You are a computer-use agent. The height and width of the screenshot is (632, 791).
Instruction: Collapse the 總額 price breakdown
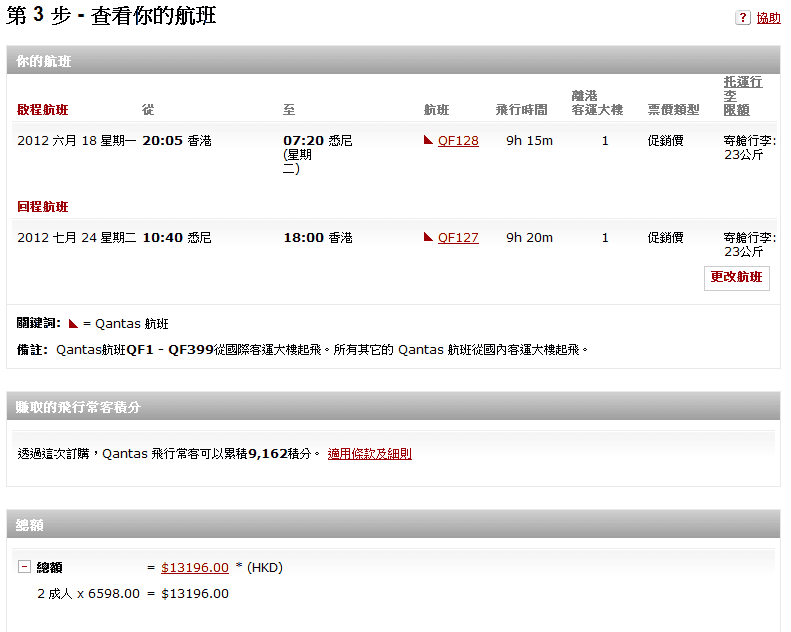(24, 567)
